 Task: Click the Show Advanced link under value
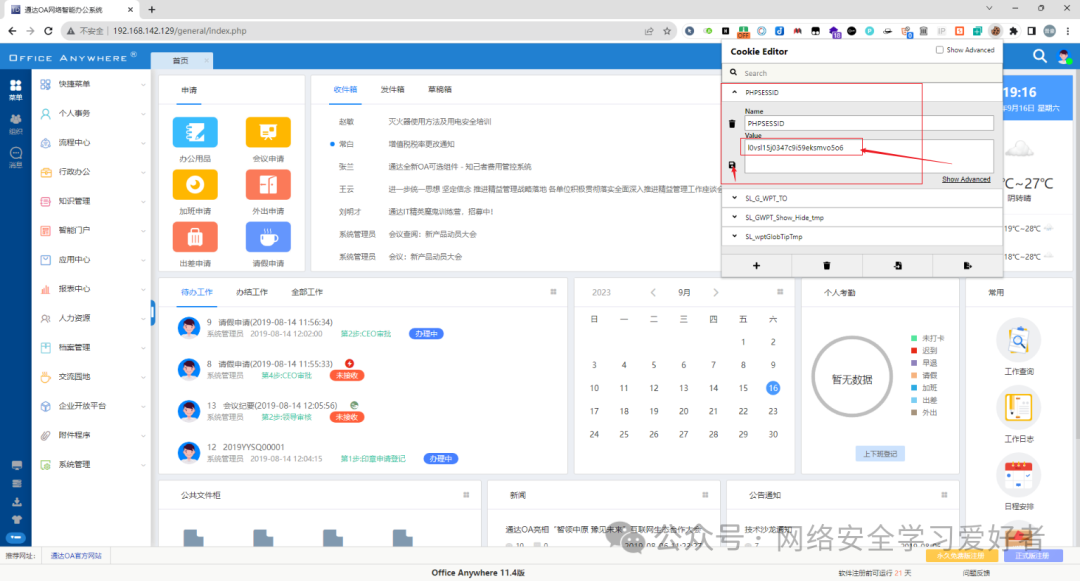click(x=966, y=180)
